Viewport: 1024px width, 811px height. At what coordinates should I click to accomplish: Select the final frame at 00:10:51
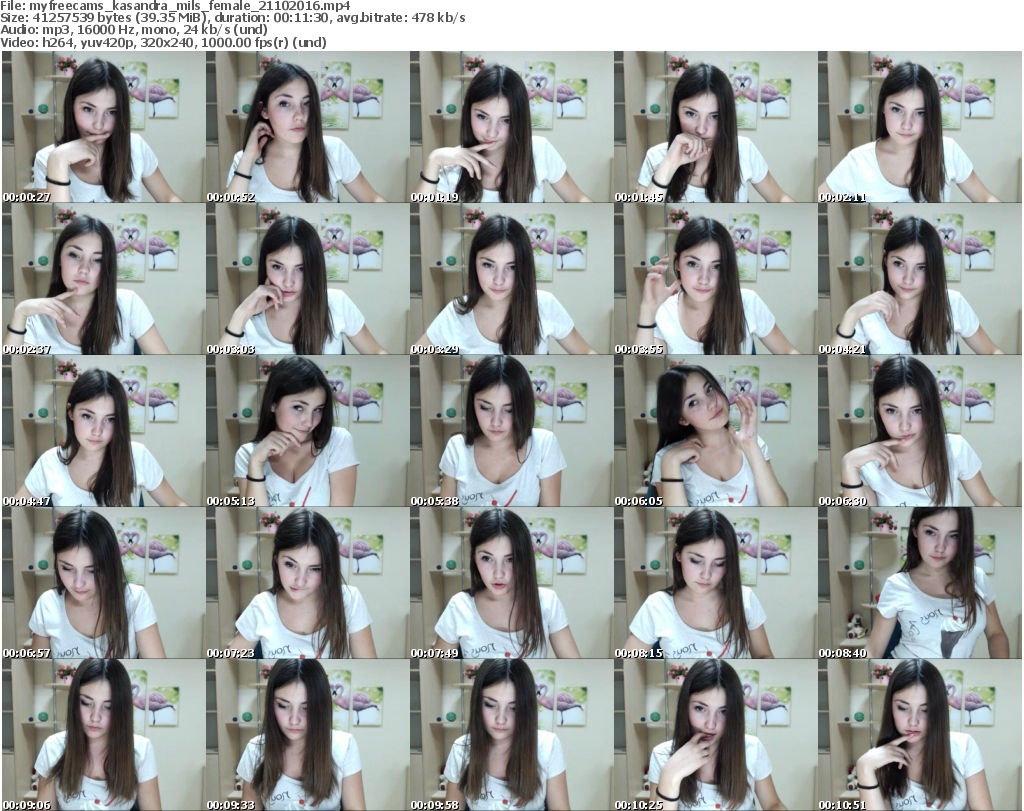pyautogui.click(x=920, y=735)
